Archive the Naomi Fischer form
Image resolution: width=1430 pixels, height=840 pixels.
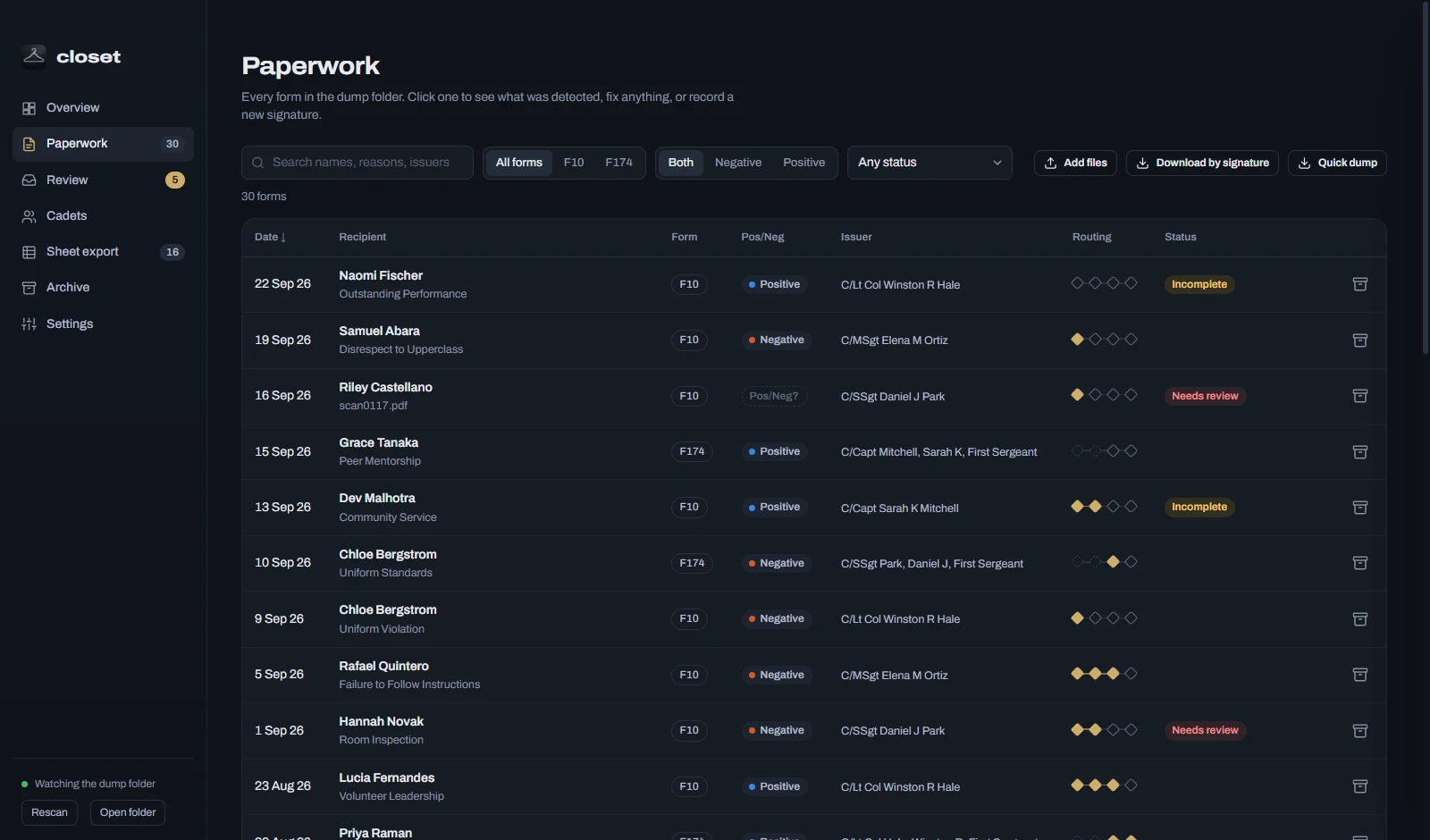coord(1360,284)
